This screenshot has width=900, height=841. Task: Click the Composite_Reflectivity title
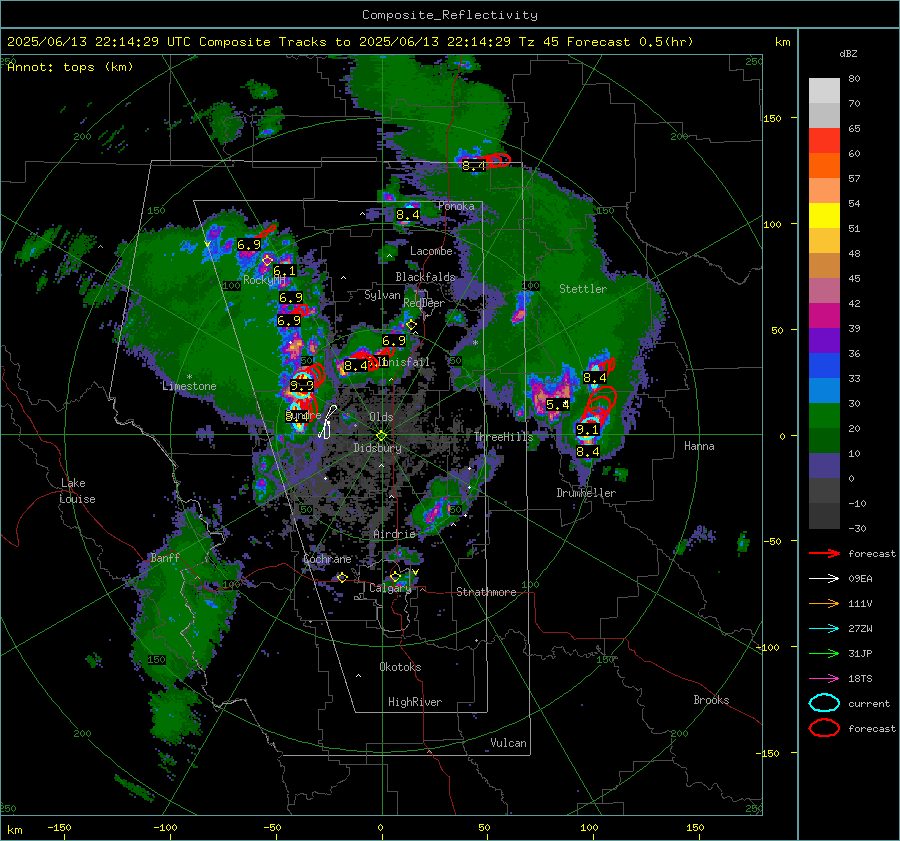coord(449,15)
